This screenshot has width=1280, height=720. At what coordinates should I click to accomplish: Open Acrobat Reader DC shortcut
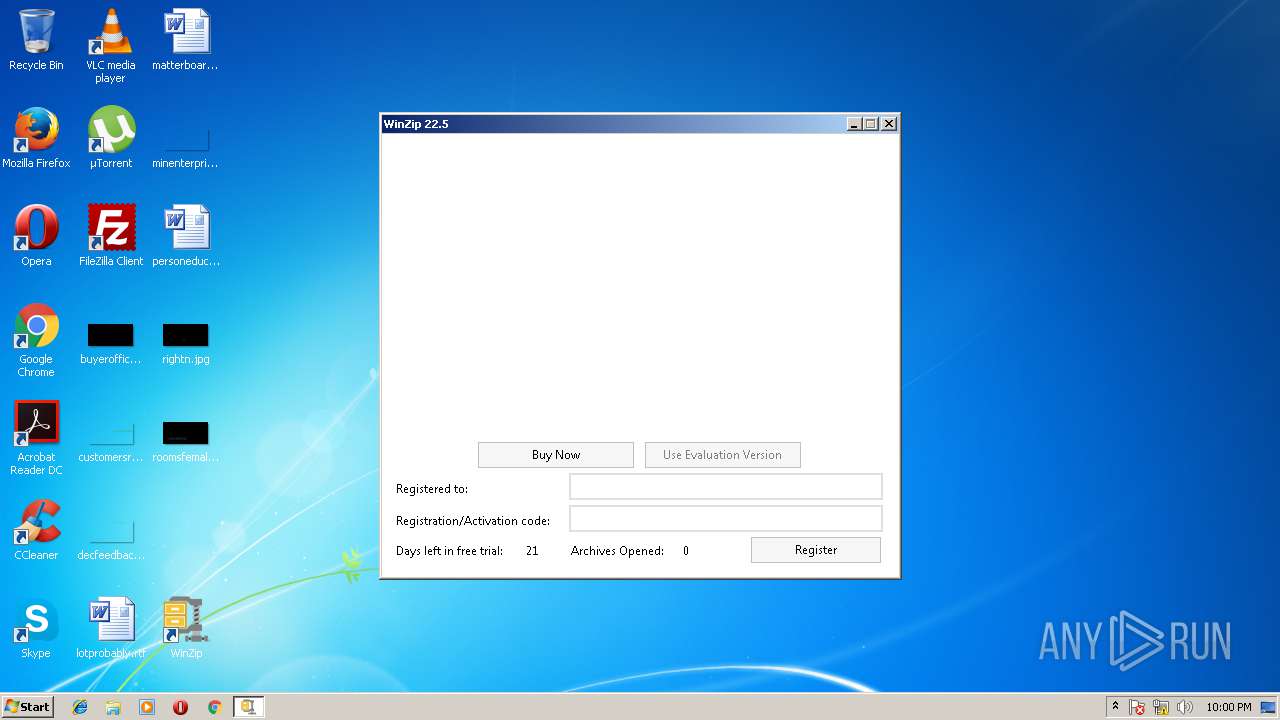36,438
